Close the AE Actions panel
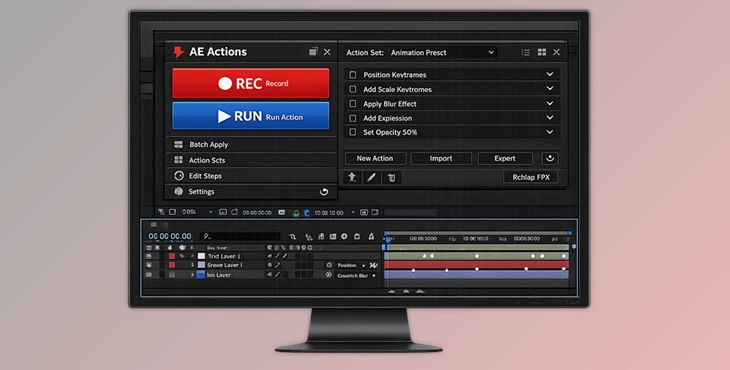730x370 pixels. point(327,52)
